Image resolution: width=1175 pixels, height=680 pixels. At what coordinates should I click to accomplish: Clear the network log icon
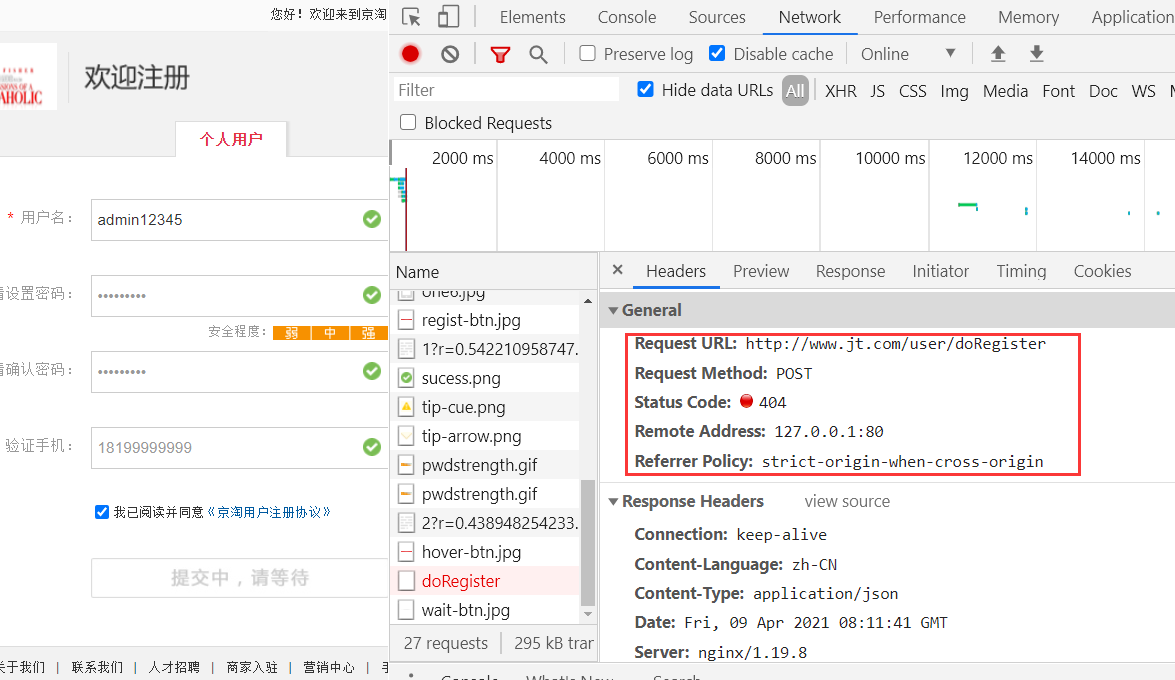click(x=450, y=54)
